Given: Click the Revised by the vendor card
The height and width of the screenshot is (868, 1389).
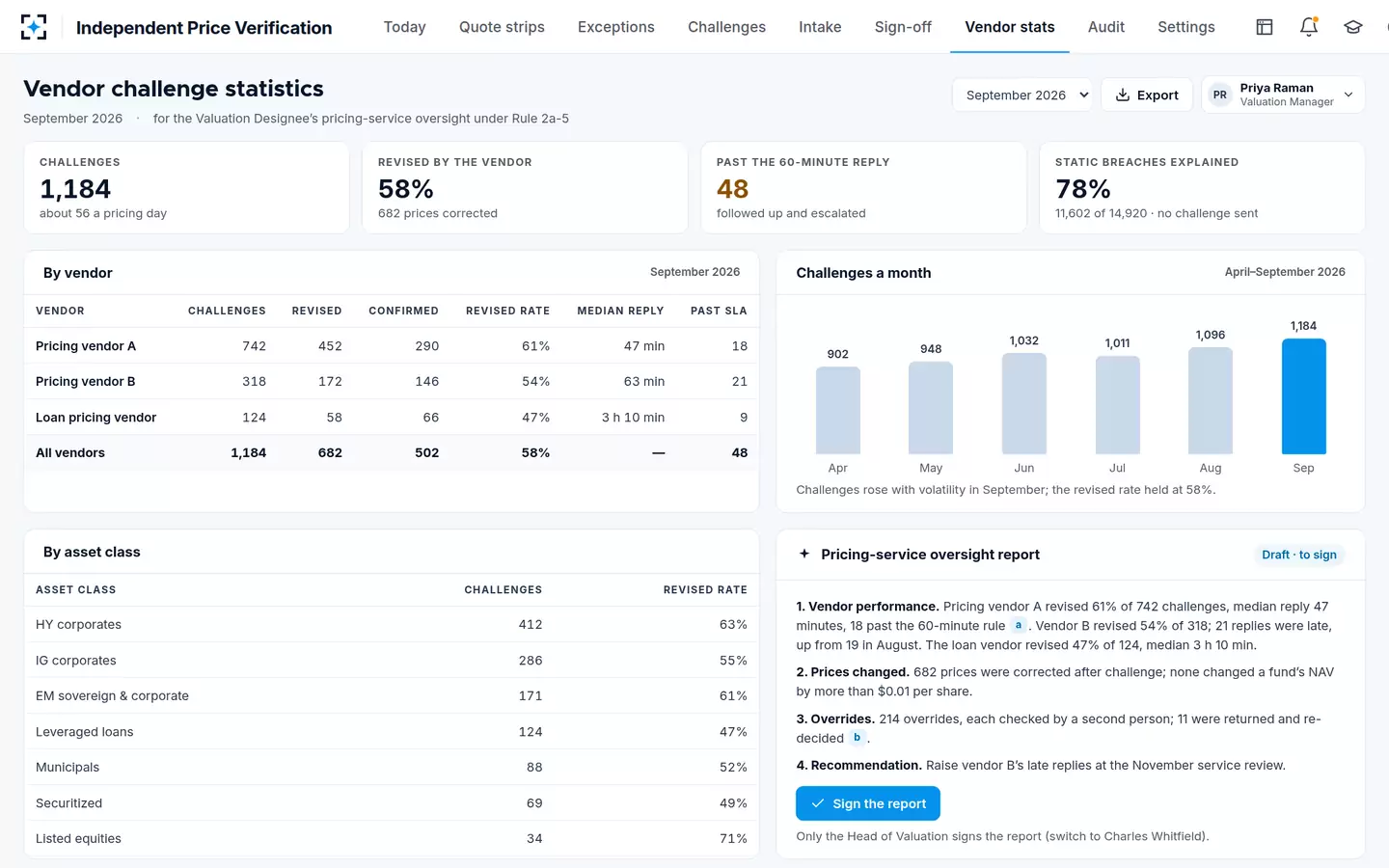Looking at the screenshot, I should click(525, 188).
